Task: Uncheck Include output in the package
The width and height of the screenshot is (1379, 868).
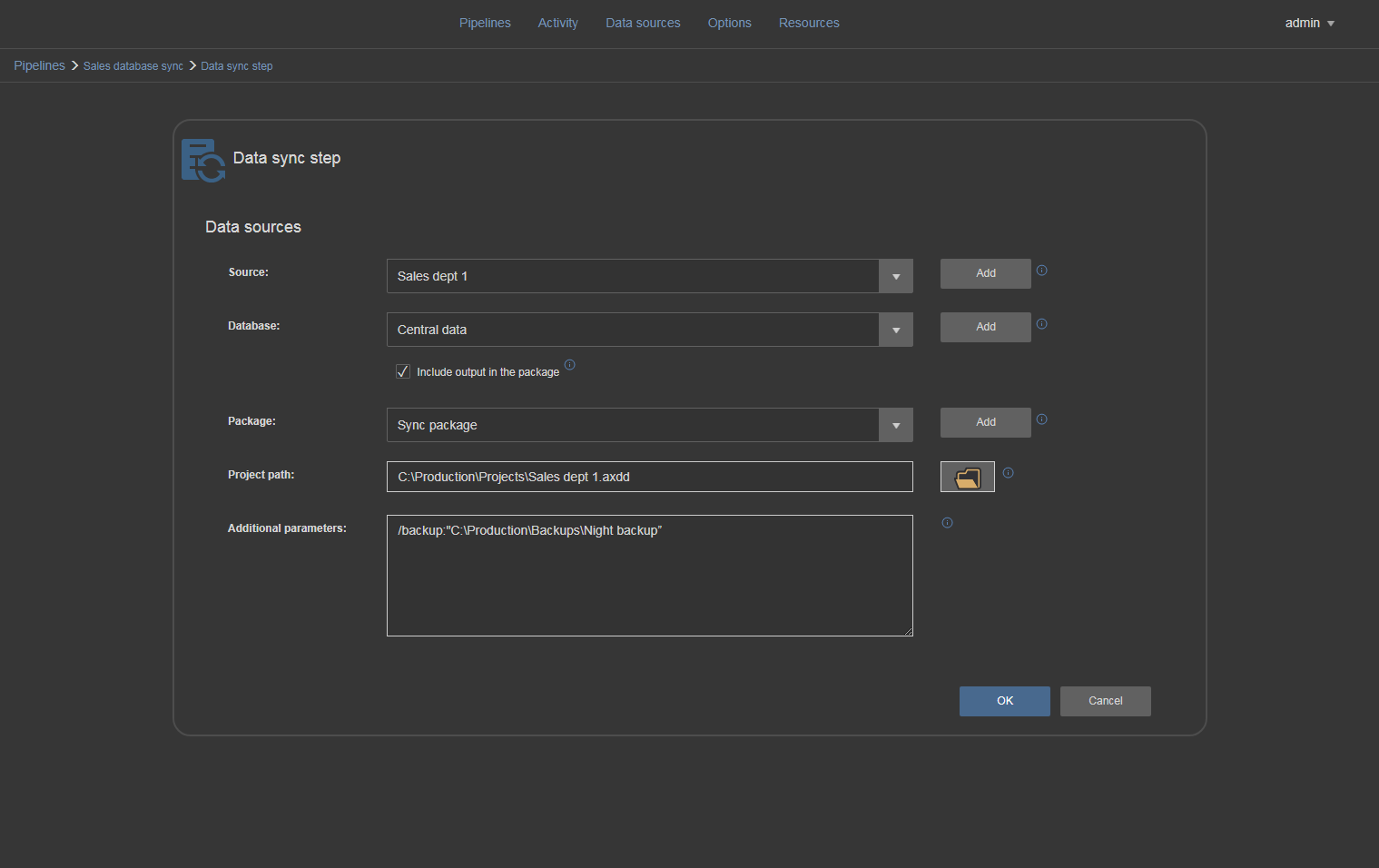Action: (403, 371)
